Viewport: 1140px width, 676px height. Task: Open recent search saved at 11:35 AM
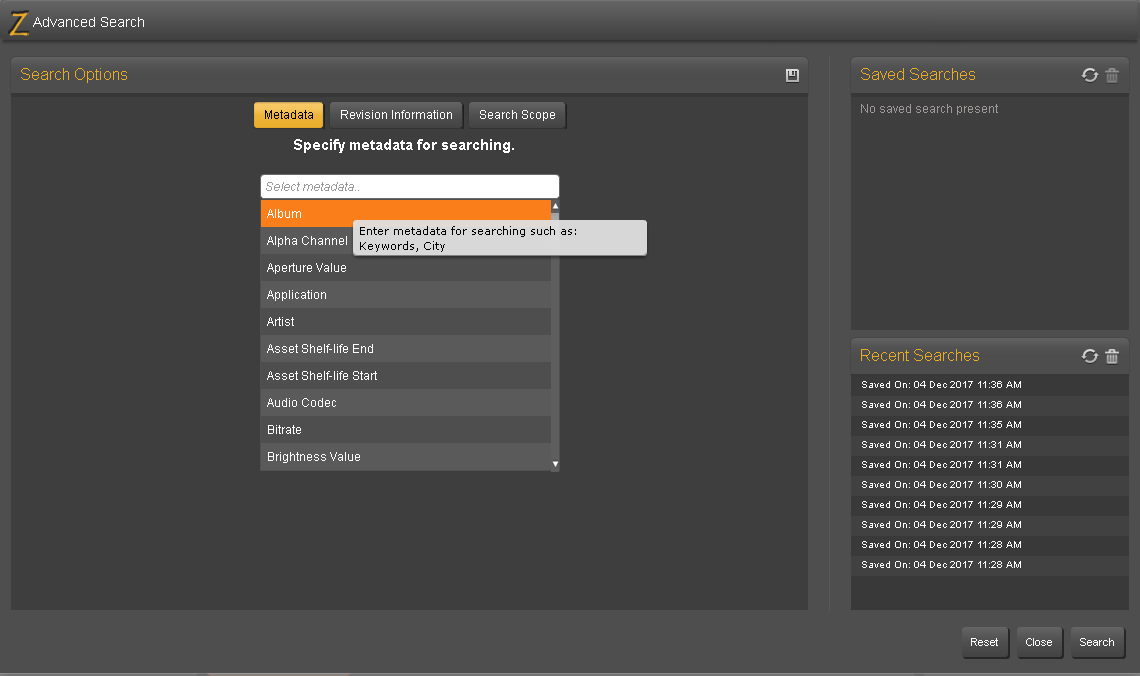[x=990, y=424]
